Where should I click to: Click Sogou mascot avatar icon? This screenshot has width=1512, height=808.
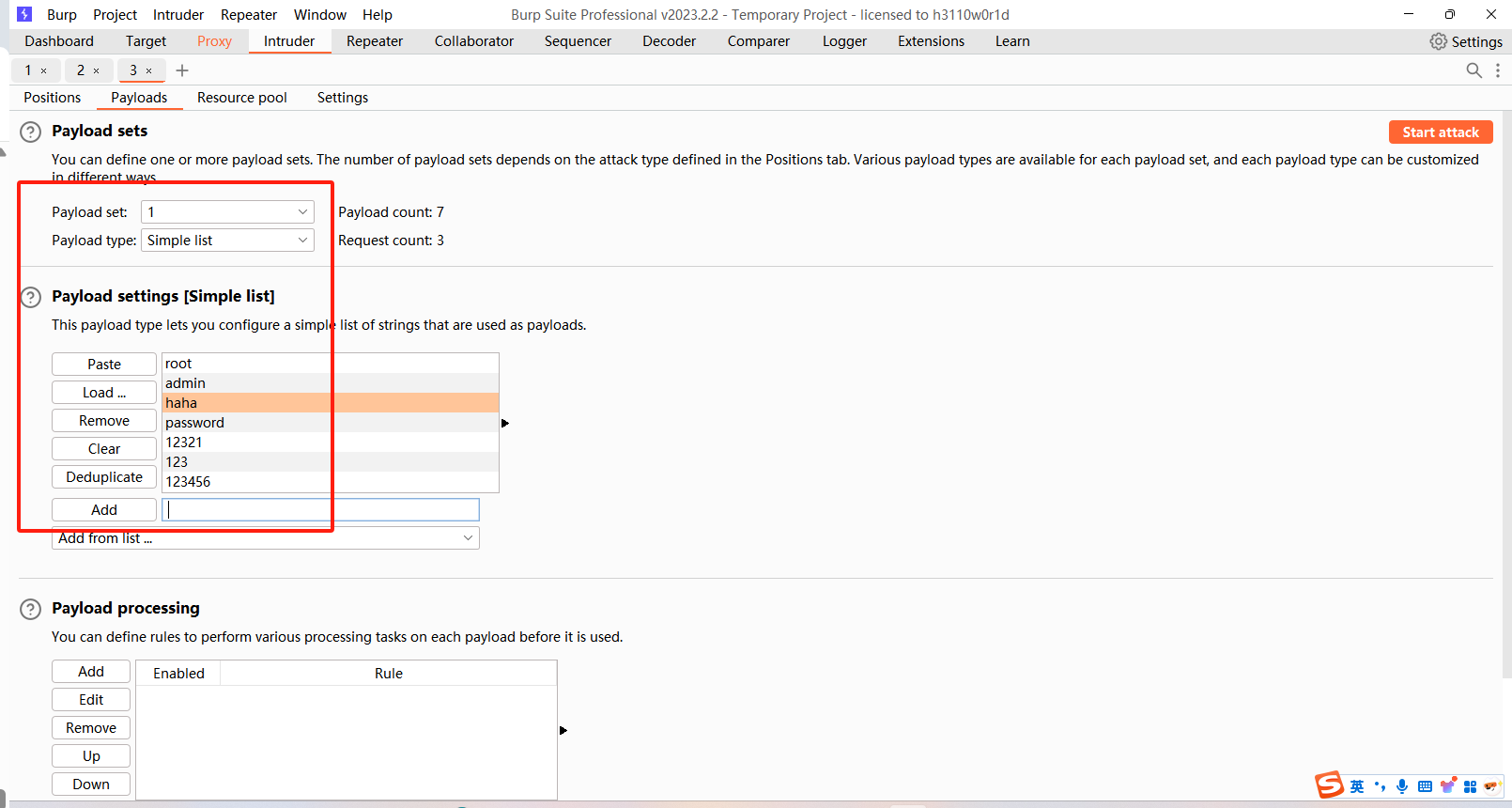click(x=1492, y=786)
